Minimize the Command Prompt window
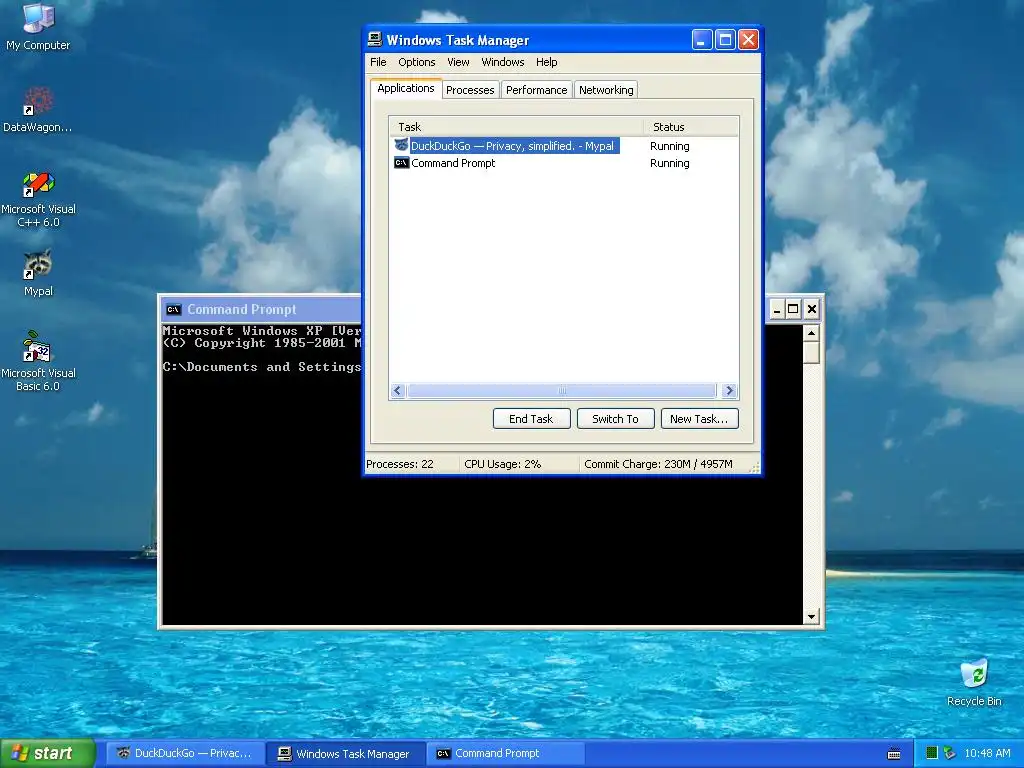Screen dimensions: 1024x768 coord(776,310)
